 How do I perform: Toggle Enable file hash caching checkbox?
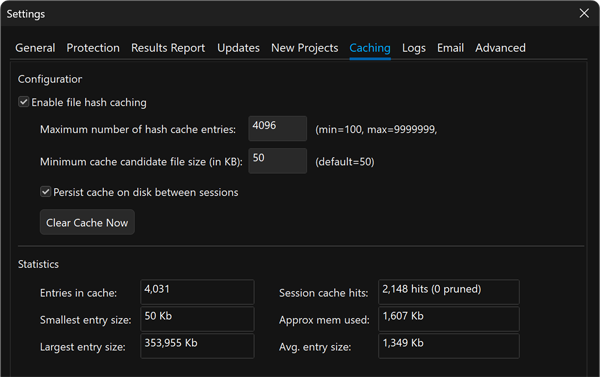tap(23, 102)
